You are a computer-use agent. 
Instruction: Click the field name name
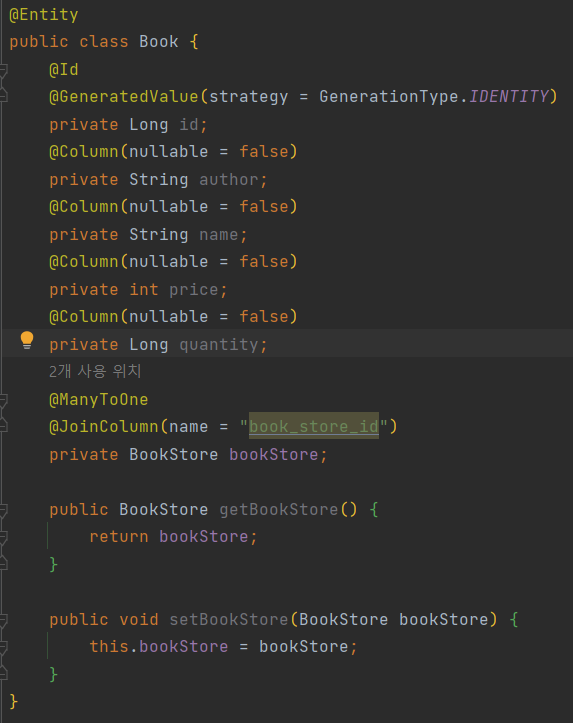tap(219, 235)
